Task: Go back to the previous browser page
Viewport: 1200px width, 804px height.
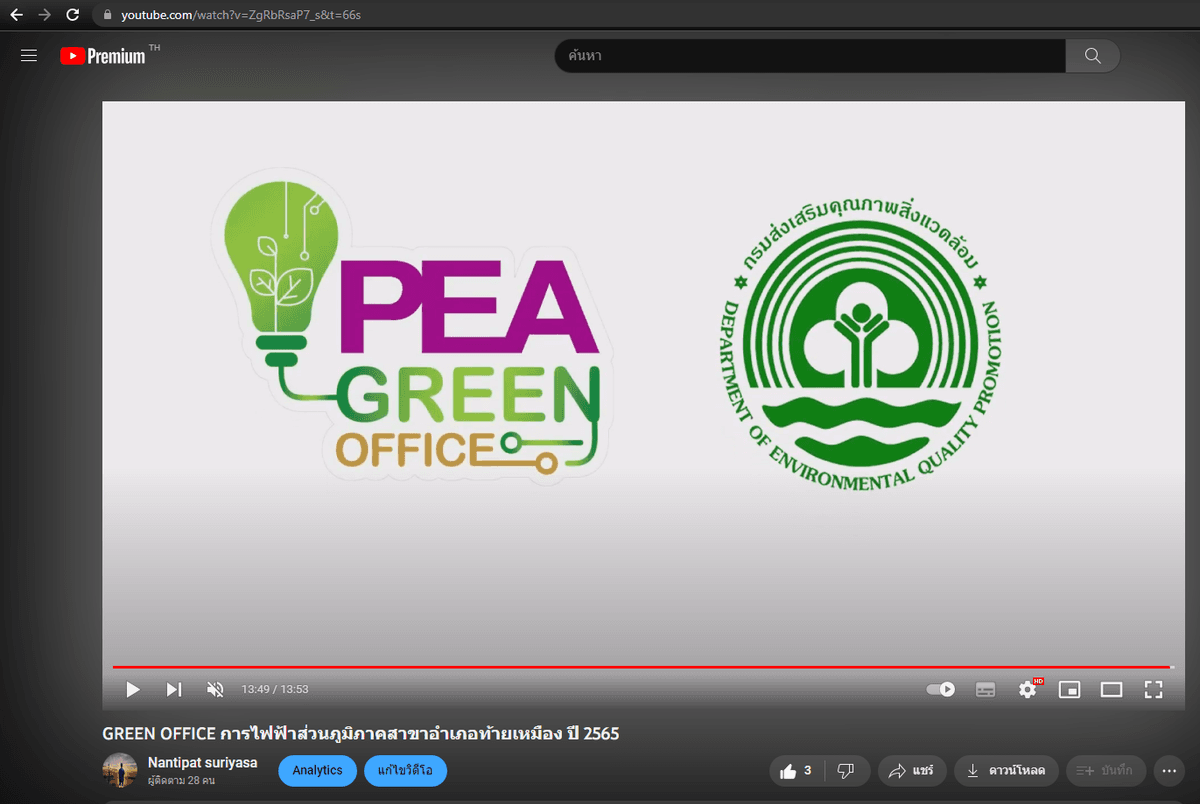Action: (16, 15)
